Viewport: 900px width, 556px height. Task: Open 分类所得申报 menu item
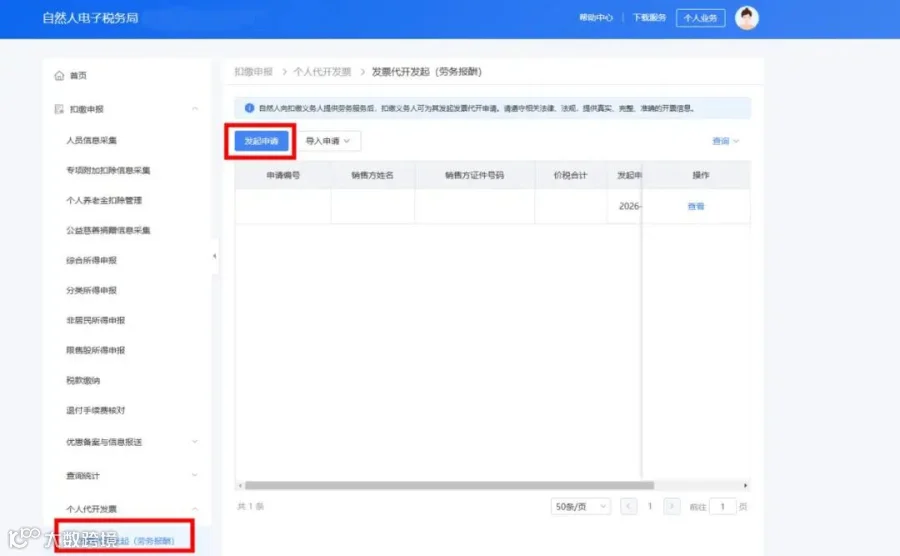[x=91, y=290]
